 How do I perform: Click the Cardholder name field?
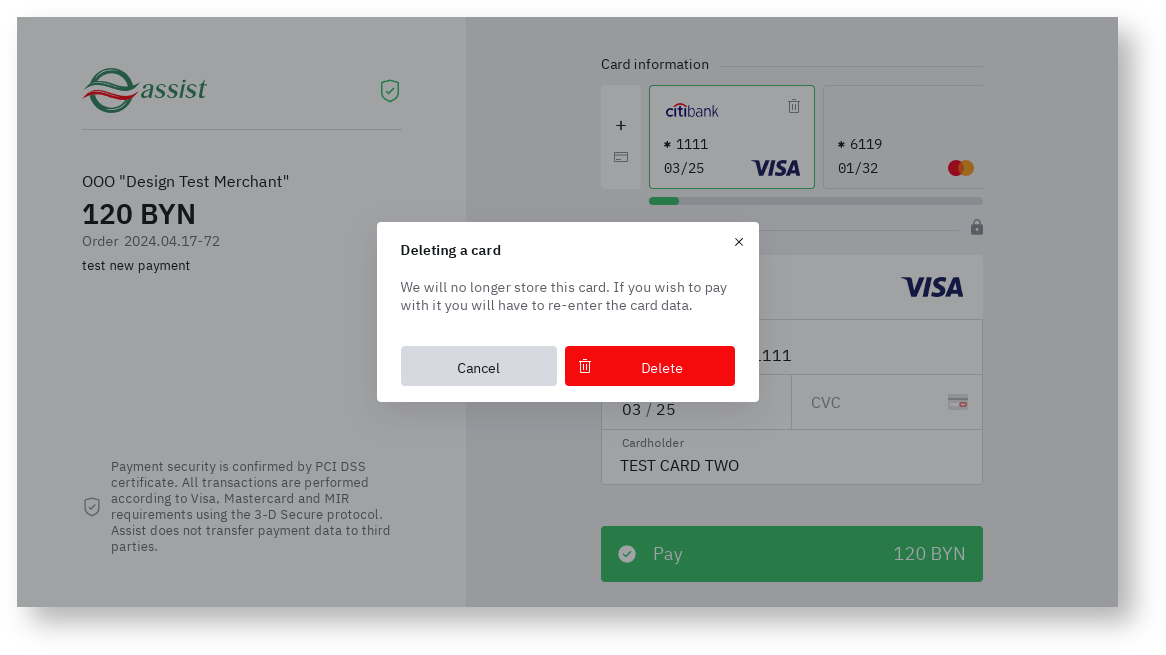click(x=791, y=465)
